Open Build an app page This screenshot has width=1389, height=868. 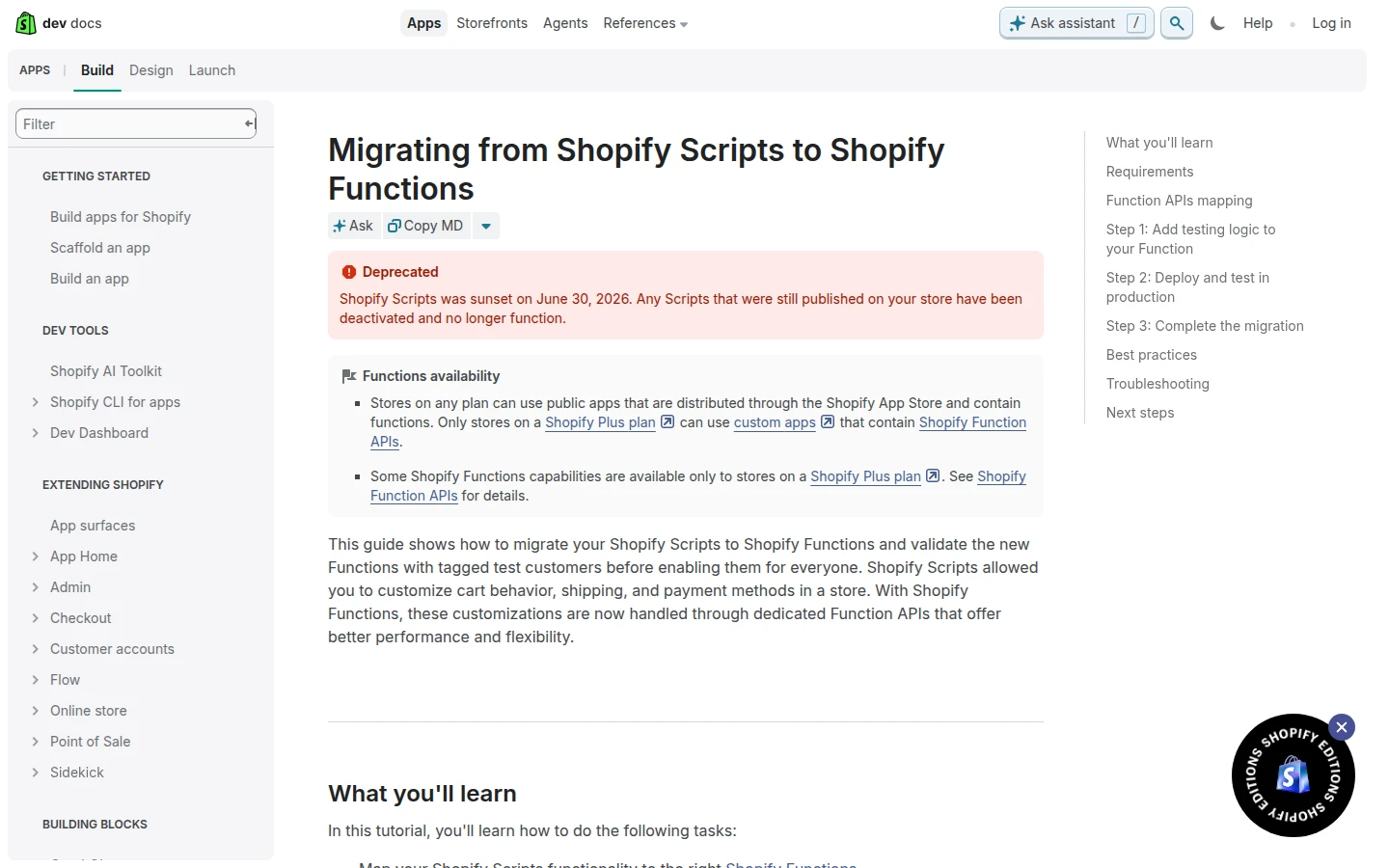pyautogui.click(x=90, y=279)
